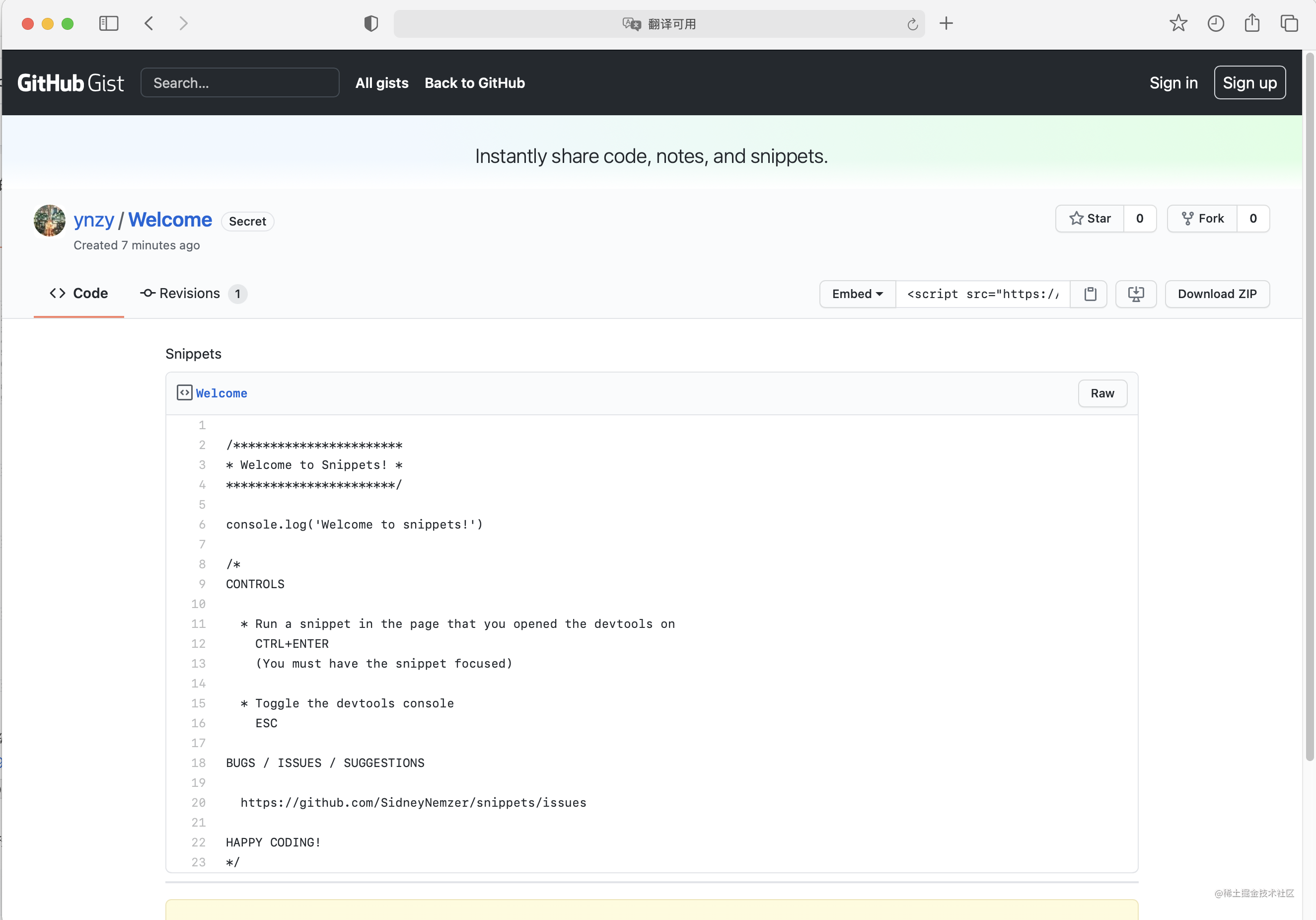This screenshot has width=1316, height=920.
Task: Click the code brackets icon beside Welcome filename
Action: [x=184, y=392]
